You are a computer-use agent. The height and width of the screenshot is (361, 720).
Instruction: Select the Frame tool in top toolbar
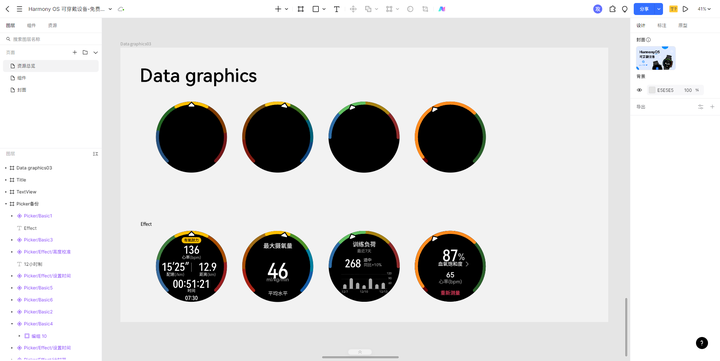coord(301,9)
